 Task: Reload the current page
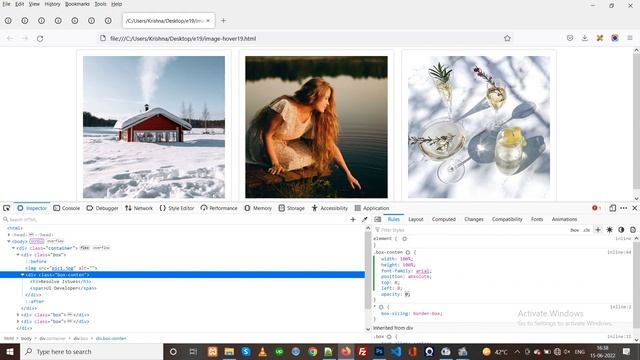(40, 38)
